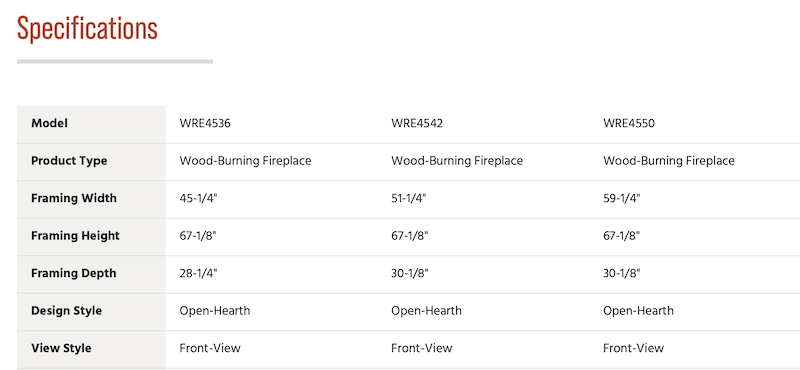Select the Framing Height row label
The image size is (800, 370).
click(x=76, y=236)
